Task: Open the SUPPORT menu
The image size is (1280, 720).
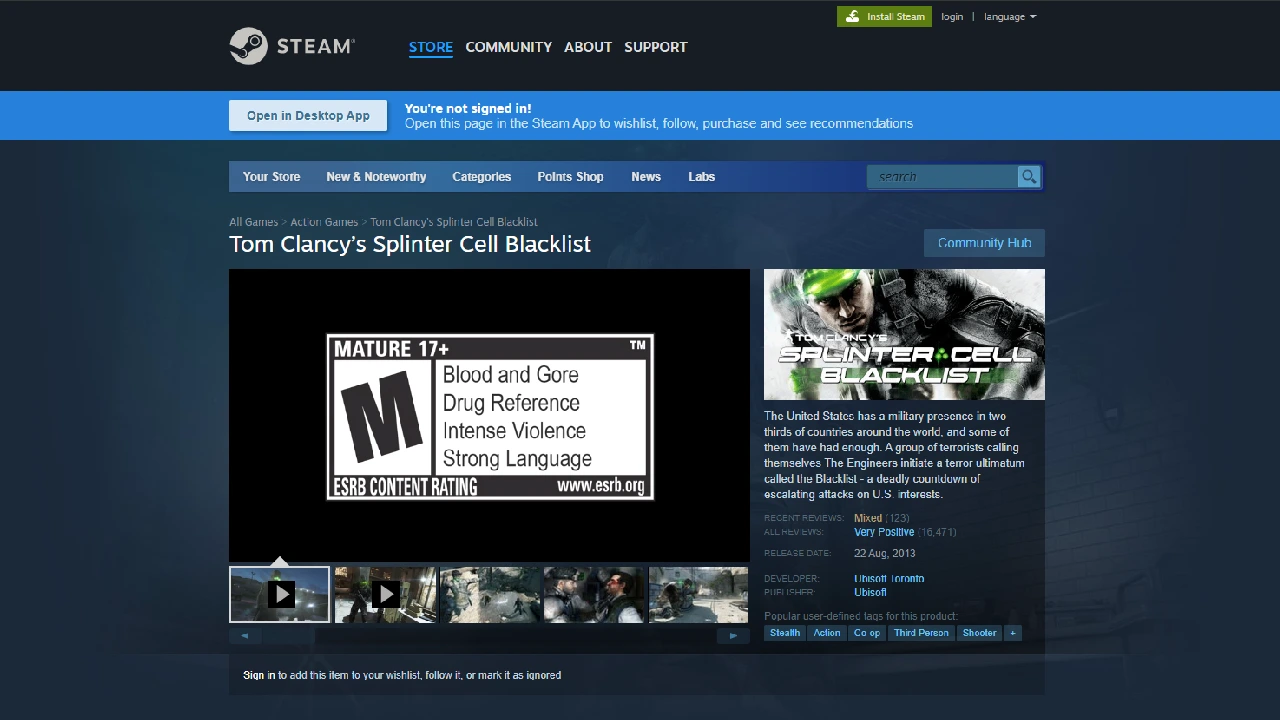Action: (x=655, y=47)
